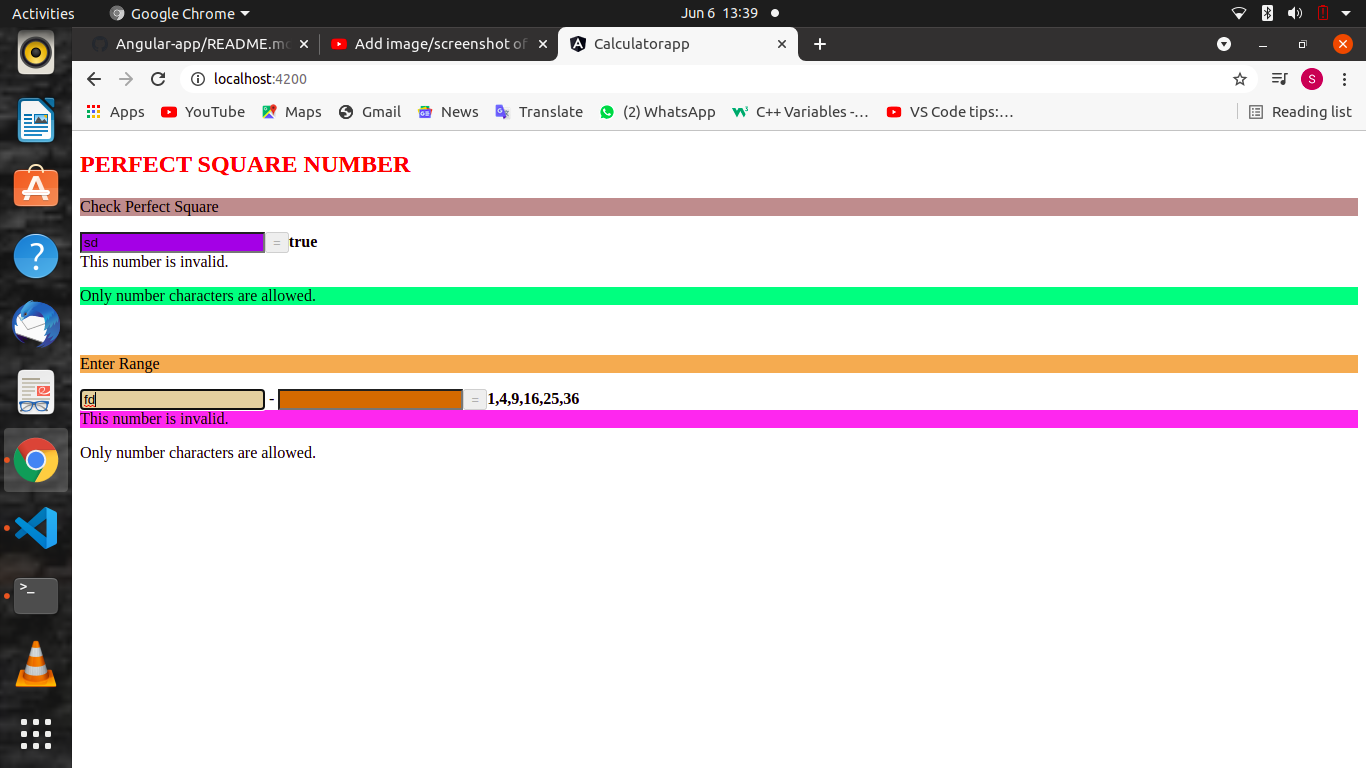Toggle the bookmark star for this page

click(1239, 79)
